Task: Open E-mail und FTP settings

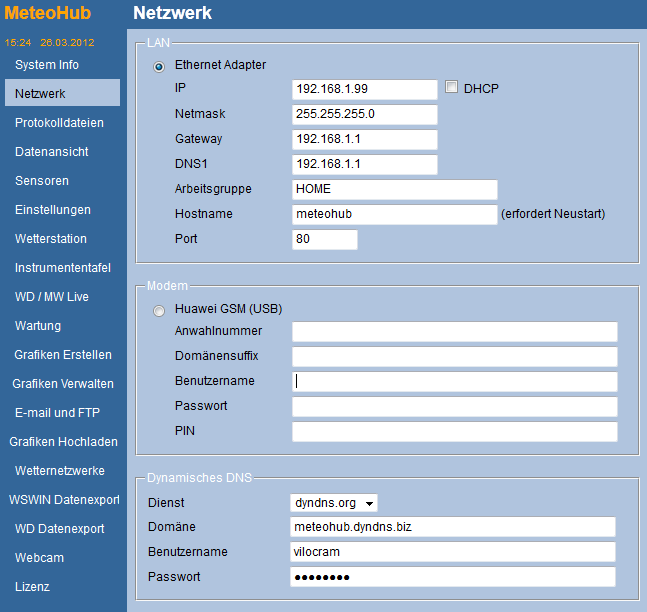Action: coord(57,413)
